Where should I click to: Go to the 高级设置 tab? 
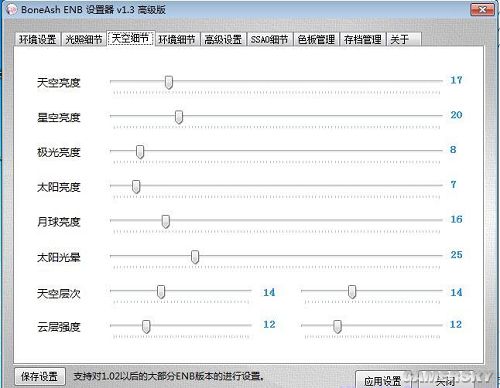click(223, 39)
